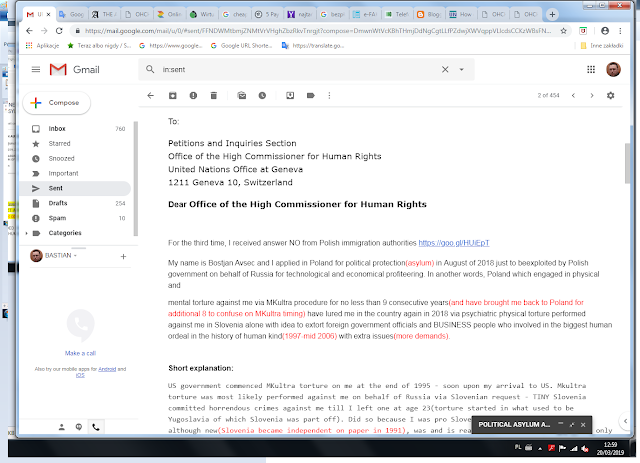Click Compose button
Viewport: 640px width, 463px height.
point(57,103)
